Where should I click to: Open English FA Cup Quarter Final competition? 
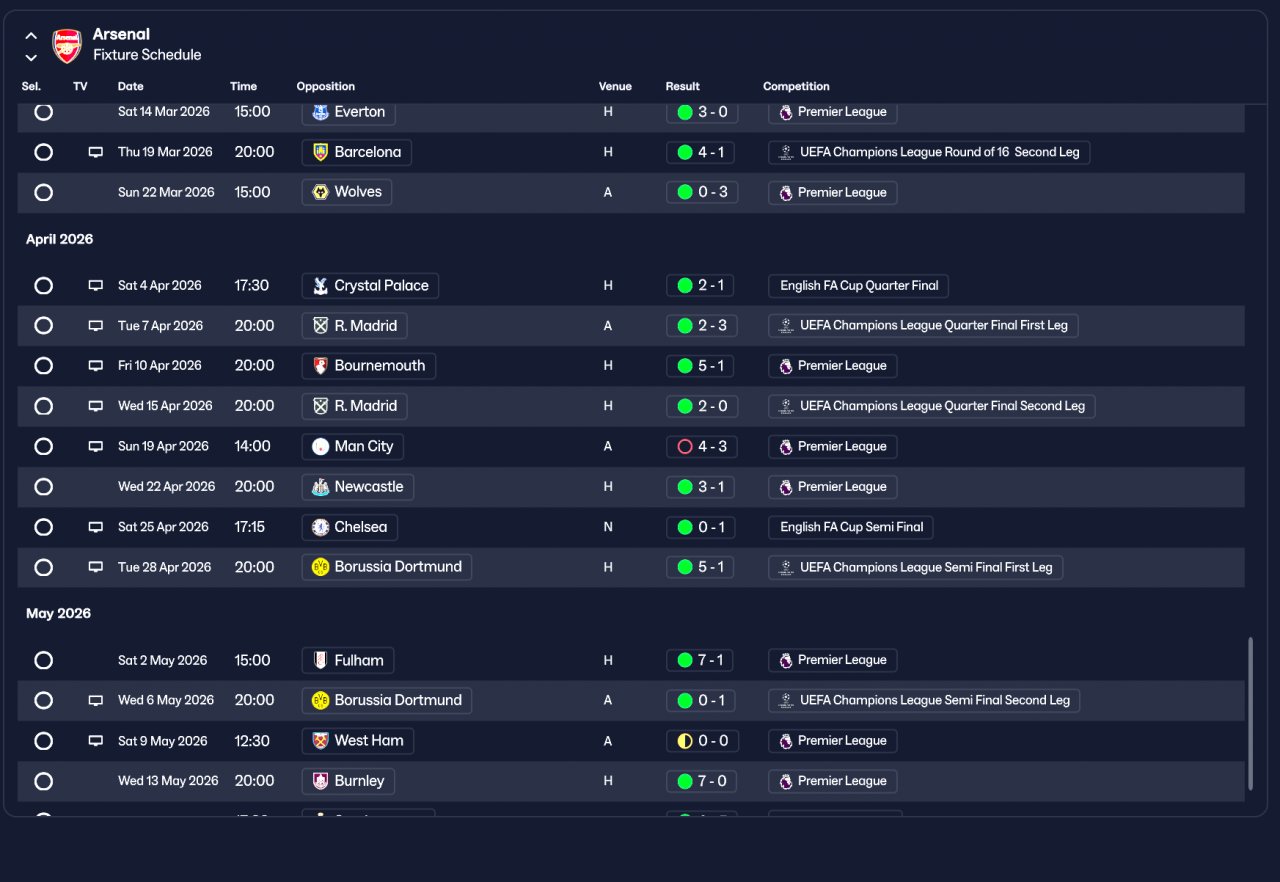click(x=859, y=286)
